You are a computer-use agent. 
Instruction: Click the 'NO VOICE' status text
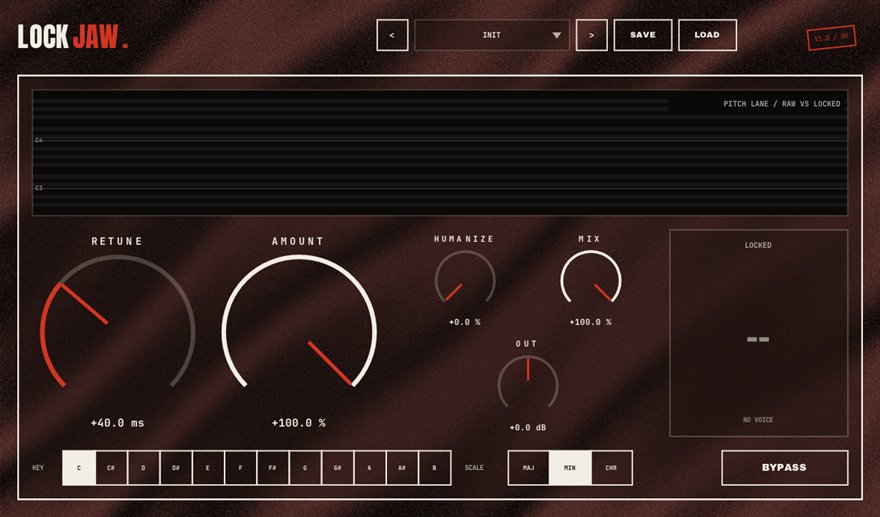tap(758, 420)
